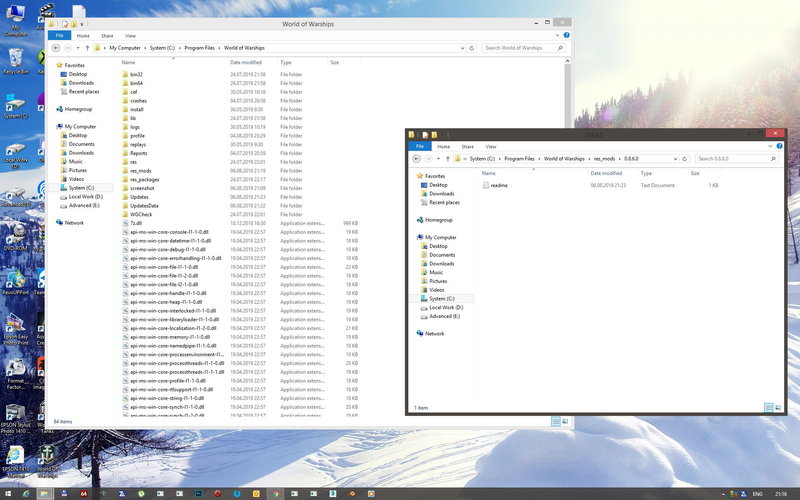Screen dimensions: 800x500
Task: Click Program Files breadcrumb in 0.8.6.0 window
Action: tap(519, 159)
